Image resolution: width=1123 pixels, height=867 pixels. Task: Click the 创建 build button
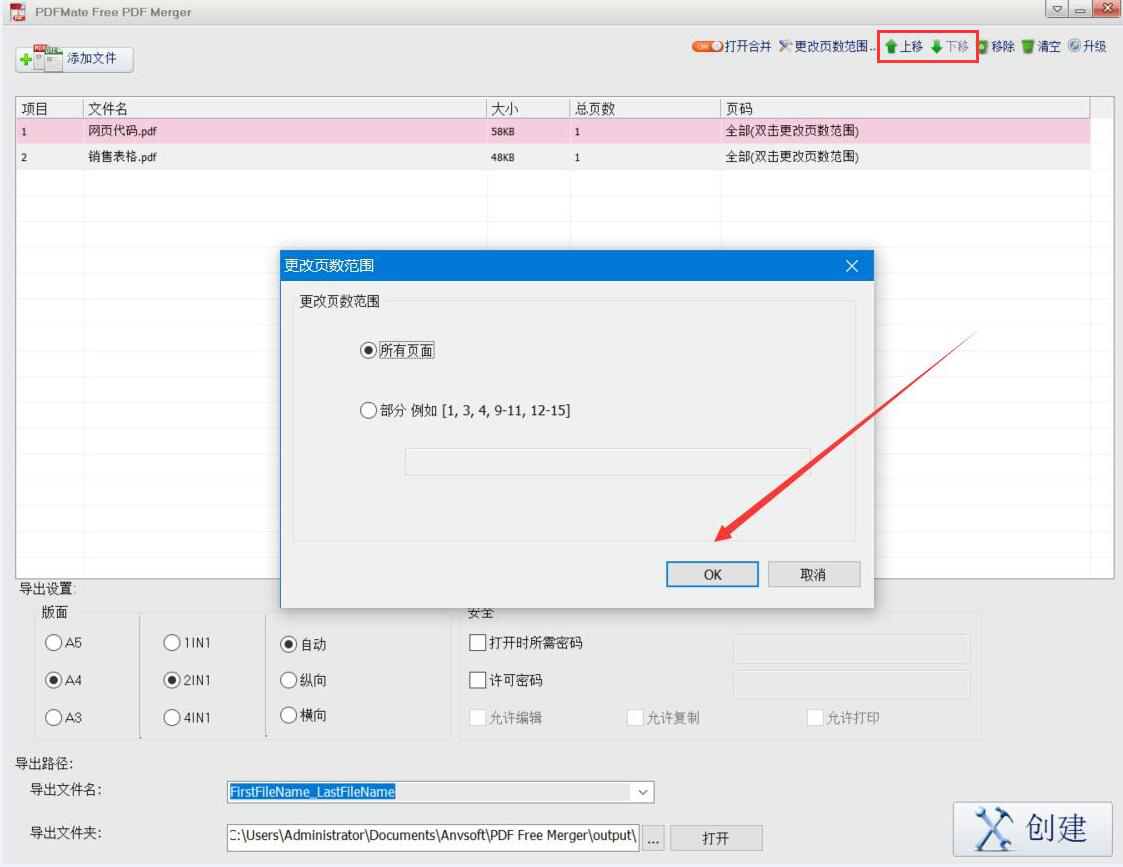pyautogui.click(x=1032, y=828)
